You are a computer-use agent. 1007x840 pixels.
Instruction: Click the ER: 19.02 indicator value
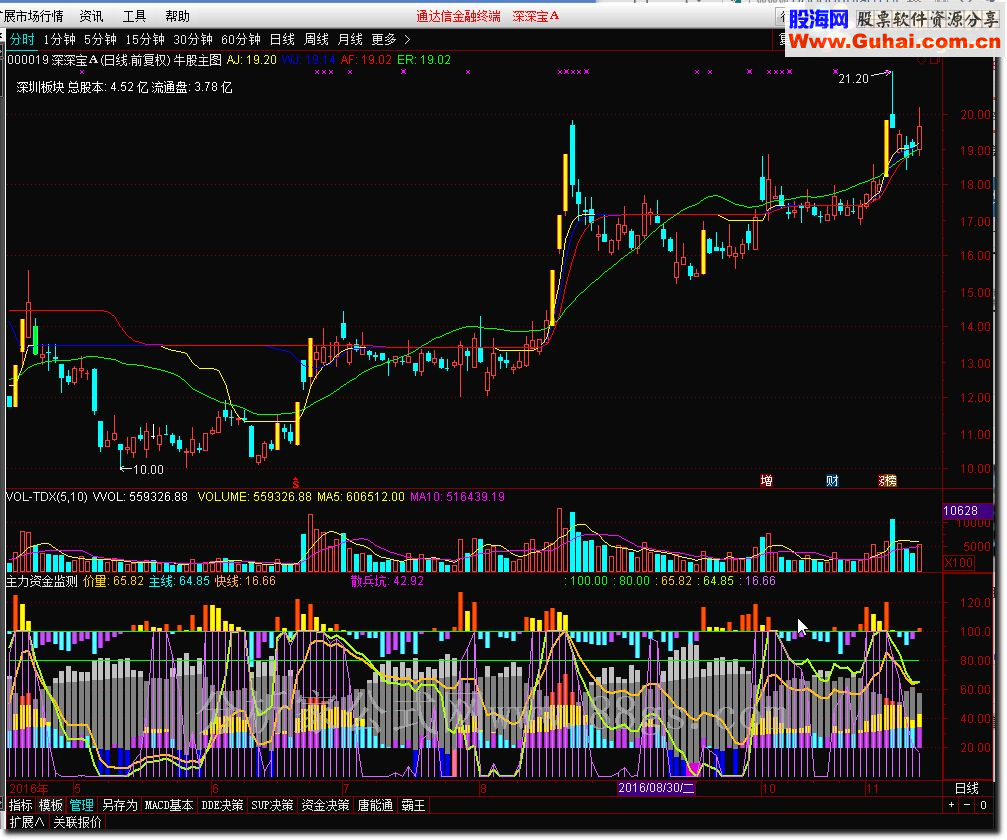click(x=424, y=60)
